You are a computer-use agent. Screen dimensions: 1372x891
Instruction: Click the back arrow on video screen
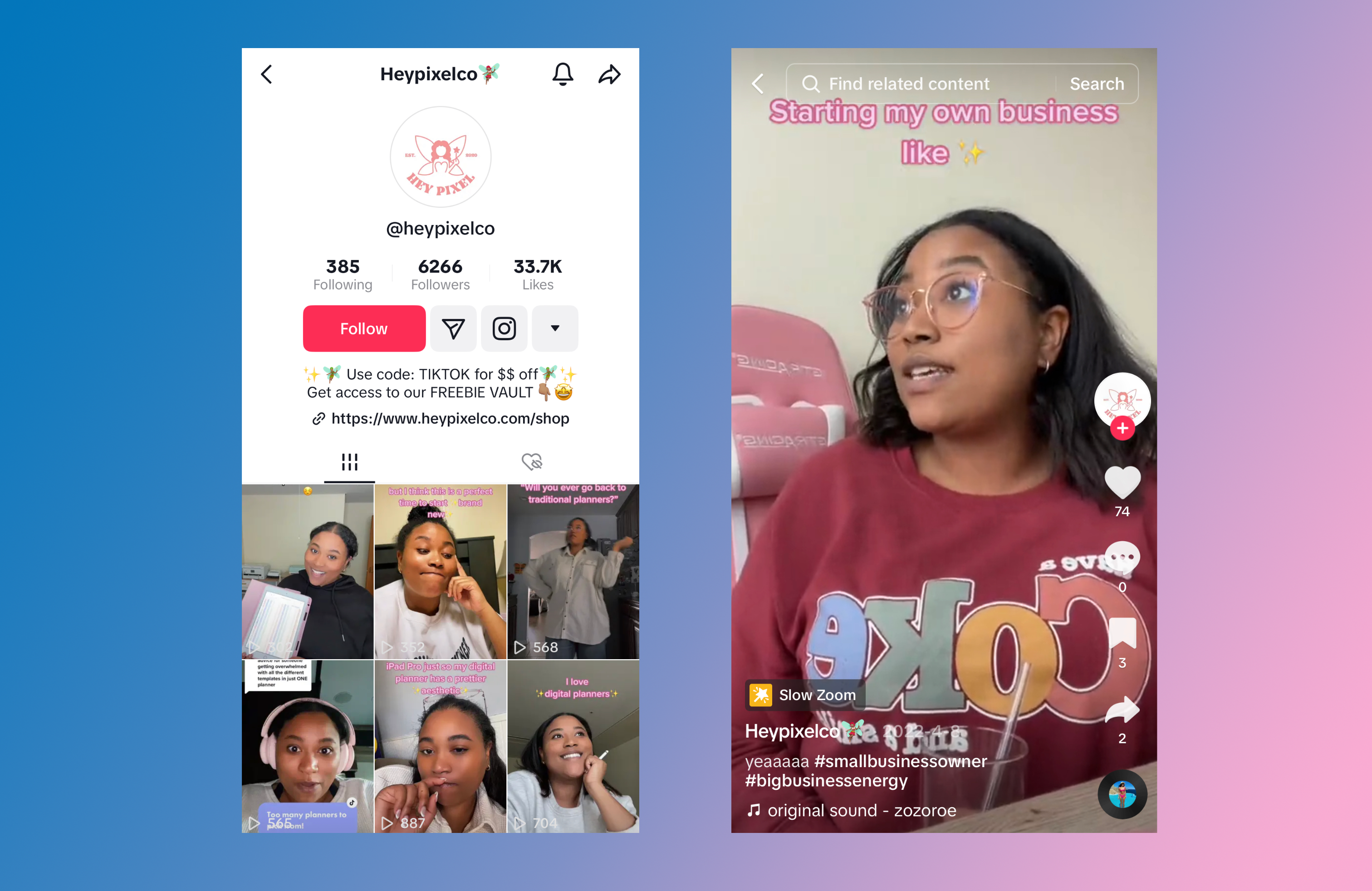point(758,84)
